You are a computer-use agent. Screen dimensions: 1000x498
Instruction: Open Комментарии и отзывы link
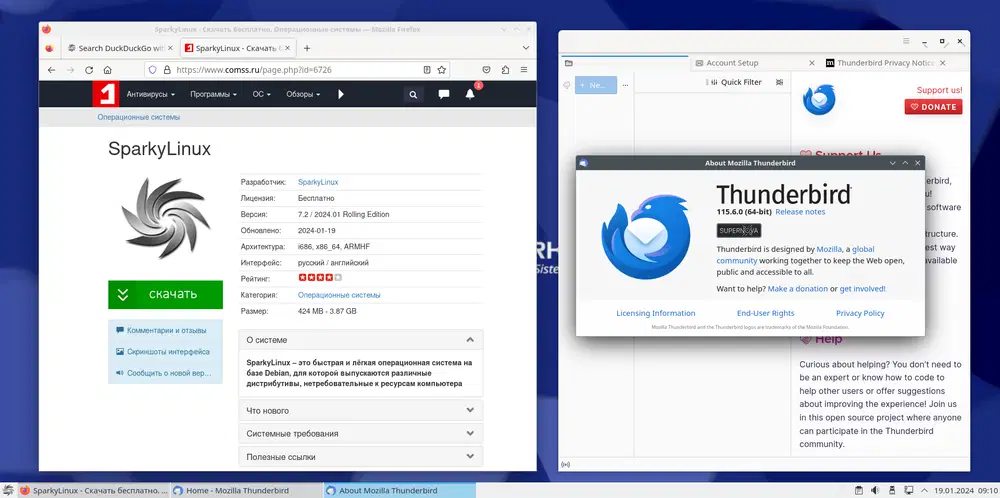click(166, 330)
